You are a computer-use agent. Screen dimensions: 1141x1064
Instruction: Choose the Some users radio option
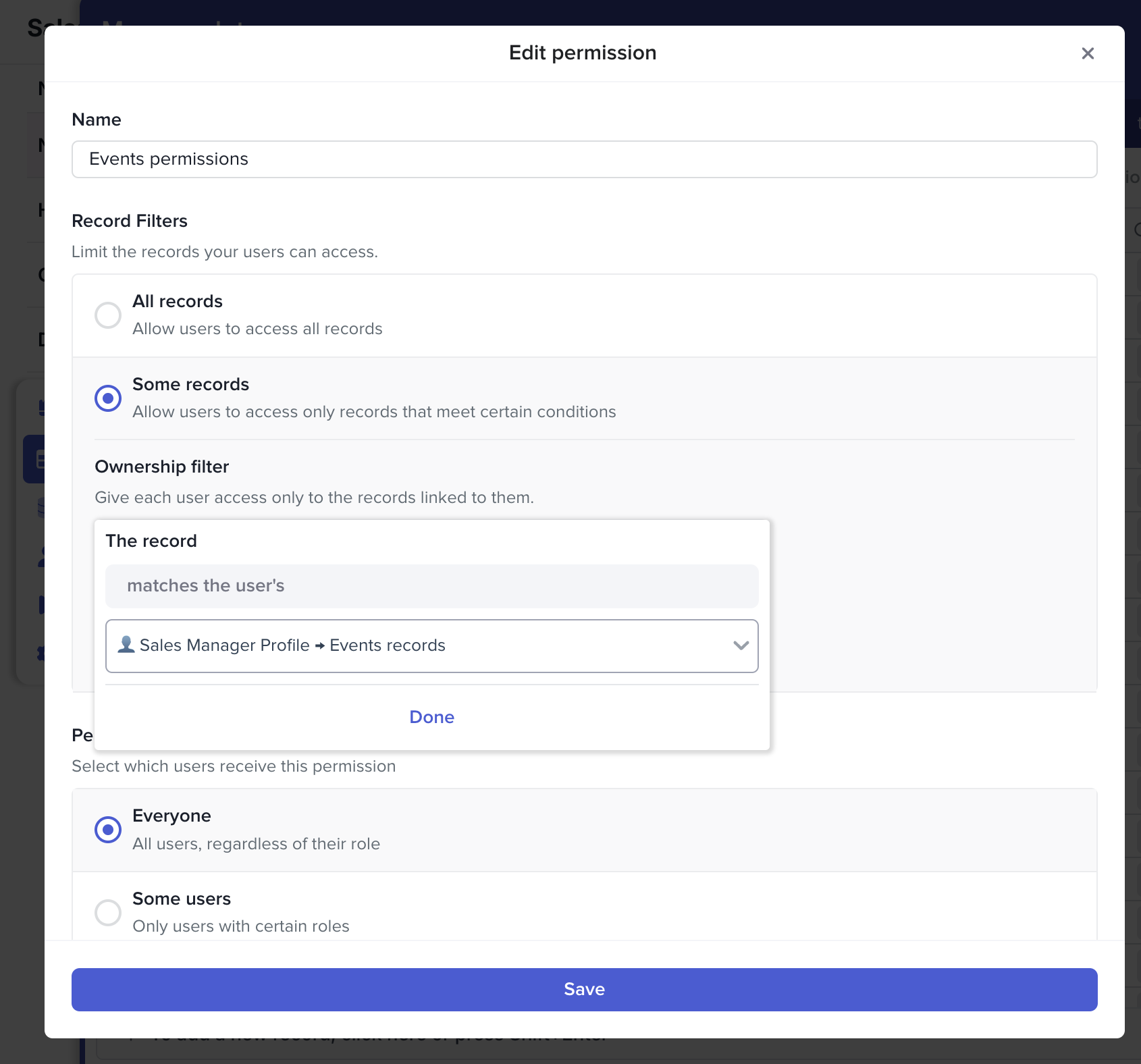click(x=108, y=913)
